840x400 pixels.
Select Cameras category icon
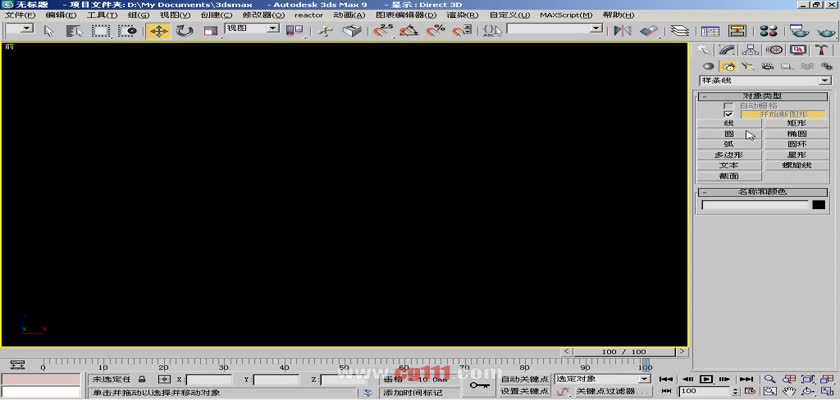(x=768, y=66)
